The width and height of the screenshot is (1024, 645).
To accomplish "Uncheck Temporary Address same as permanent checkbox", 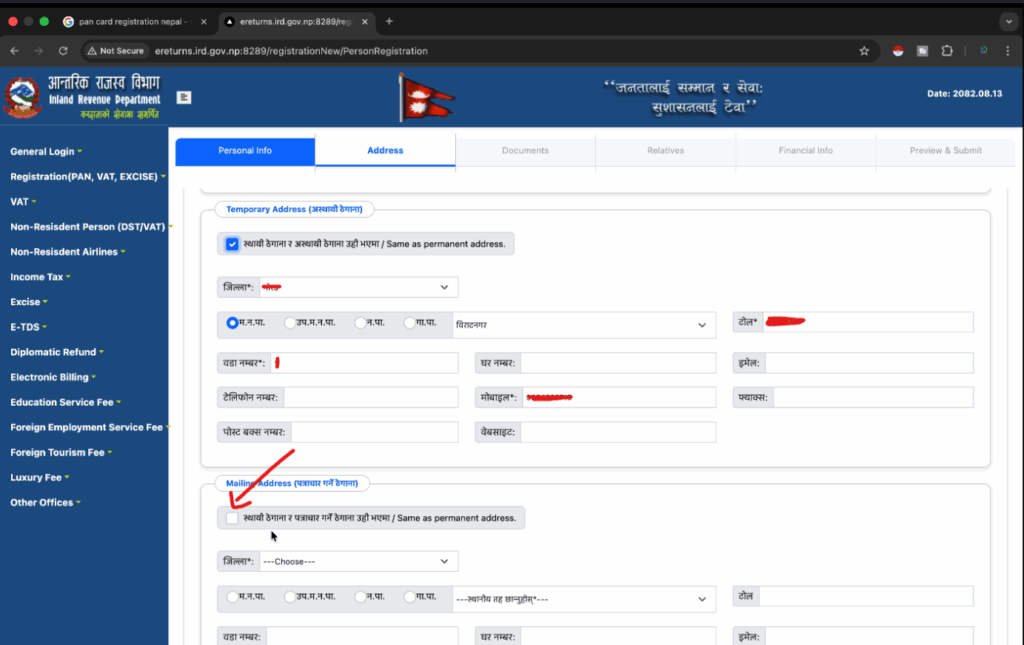I will [232, 244].
